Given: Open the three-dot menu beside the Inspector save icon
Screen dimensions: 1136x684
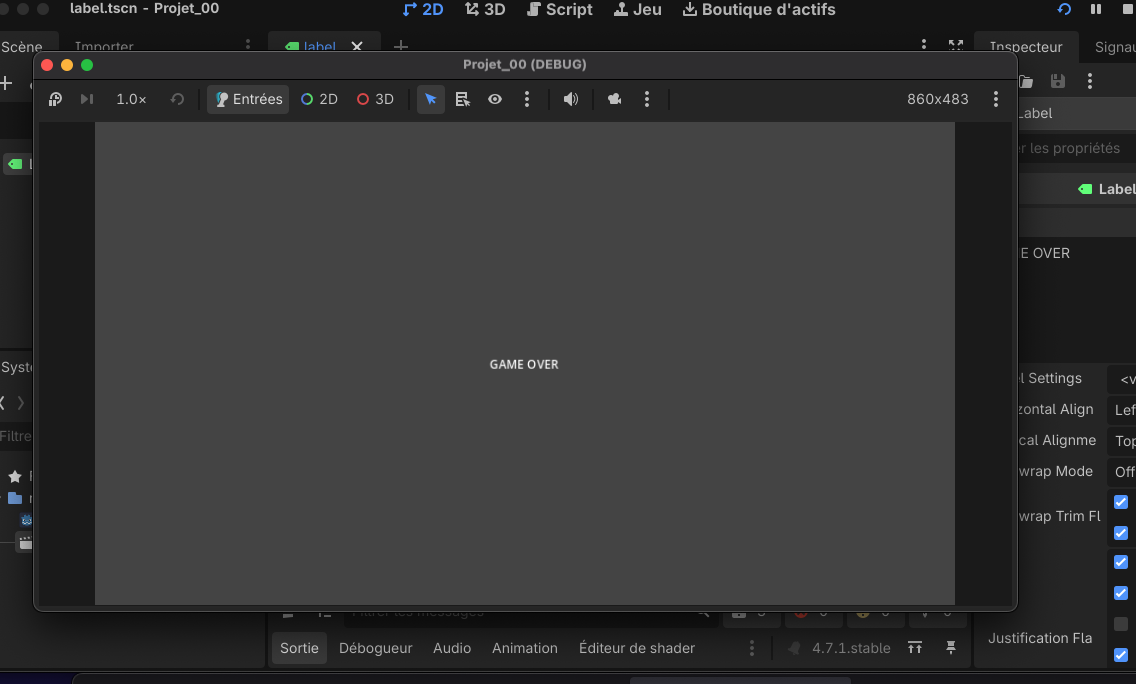Looking at the screenshot, I should 1090,81.
